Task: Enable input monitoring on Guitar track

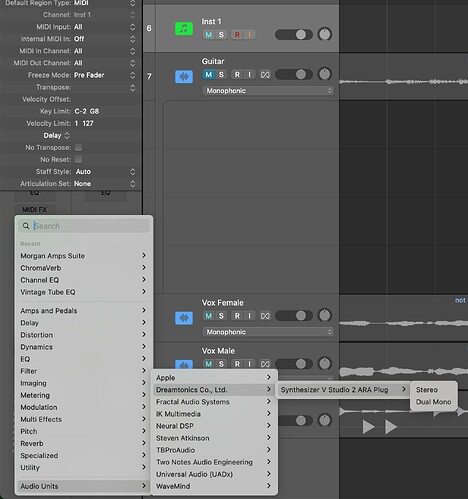Action: (249, 75)
